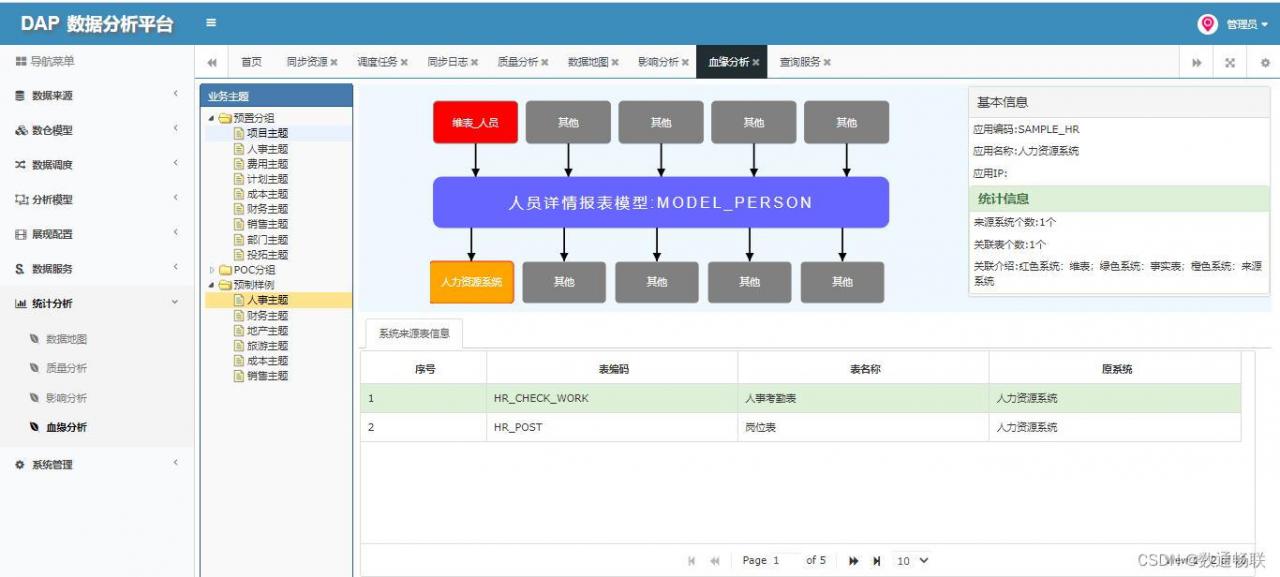Close the 血缘分析 tab
Viewport: 1280px width, 577px height.
click(756, 62)
